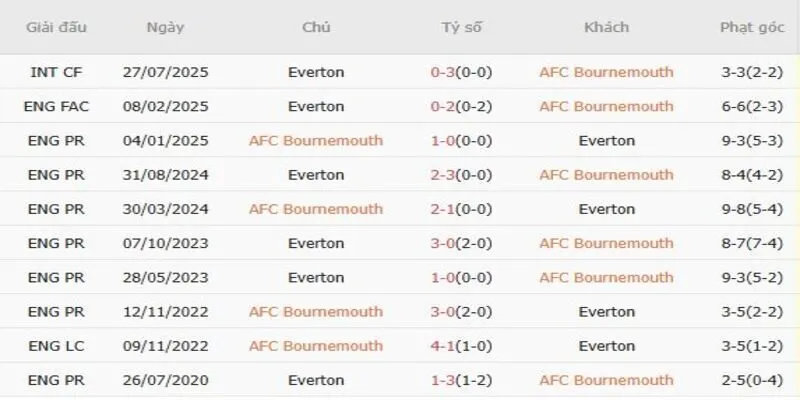Click Everton away team in 30/03/2024 row
800x400 pixels.
[606, 209]
